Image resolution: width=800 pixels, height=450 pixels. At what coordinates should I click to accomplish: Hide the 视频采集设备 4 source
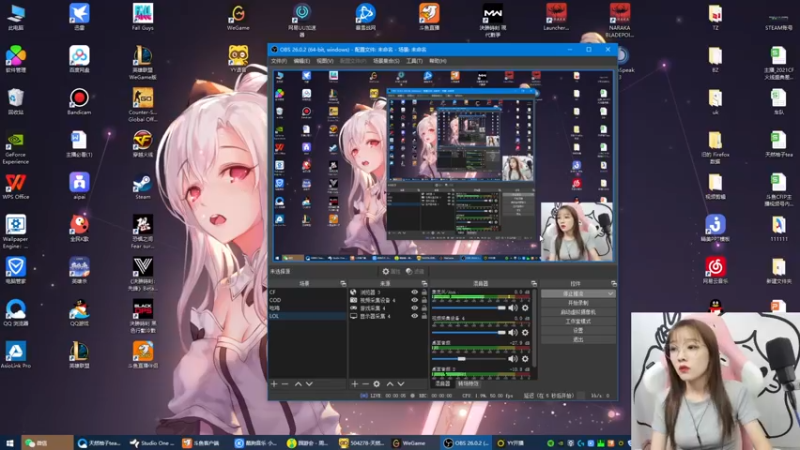point(414,300)
